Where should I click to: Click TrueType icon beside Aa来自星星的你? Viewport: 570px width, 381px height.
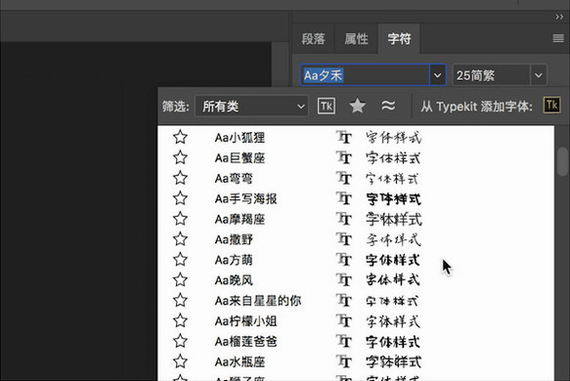coord(344,300)
